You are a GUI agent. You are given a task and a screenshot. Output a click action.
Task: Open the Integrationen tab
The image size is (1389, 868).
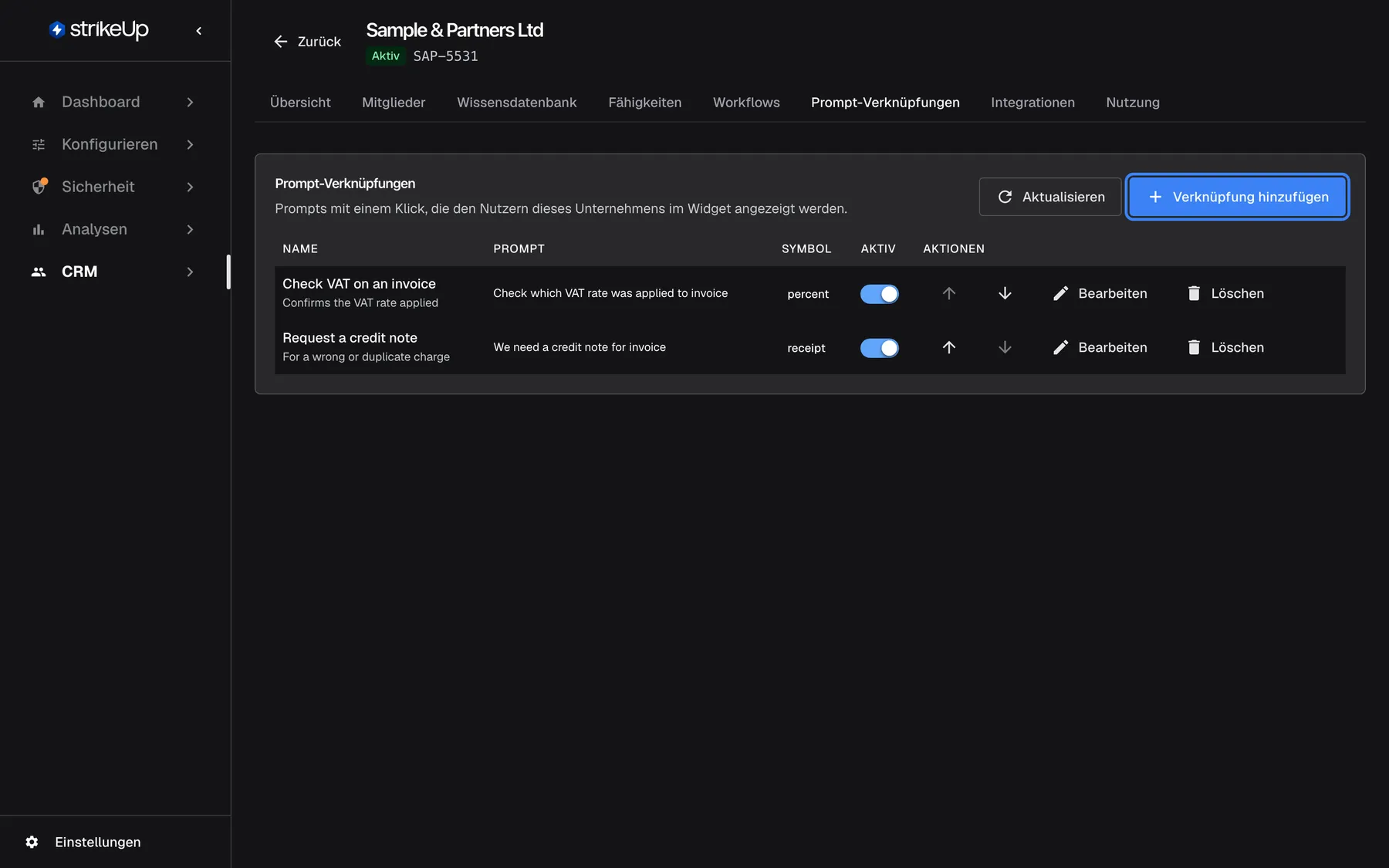click(x=1032, y=103)
